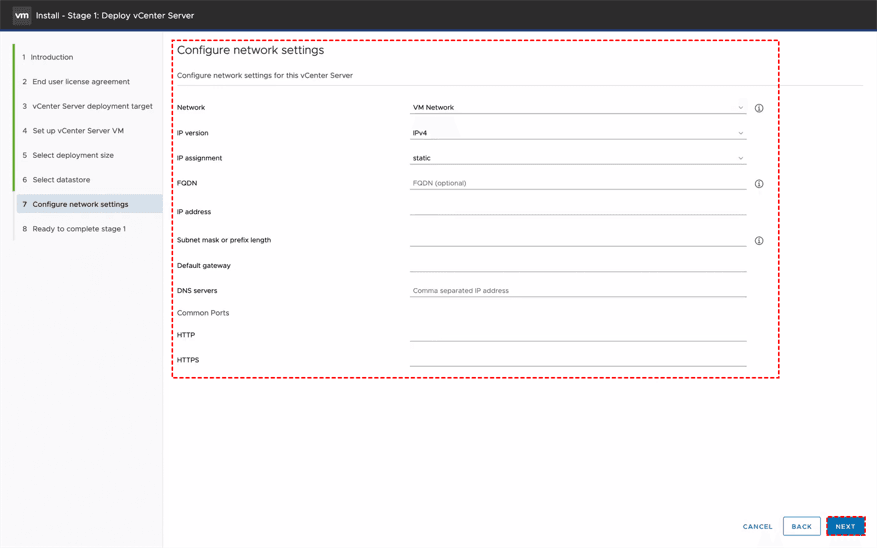
Task: Go to step 4 Set up vCenter Server VM
Action: pos(73,131)
